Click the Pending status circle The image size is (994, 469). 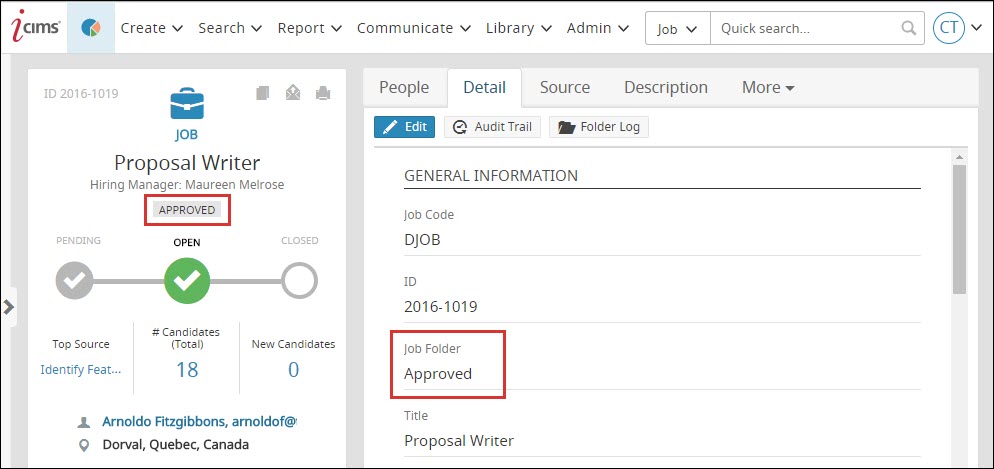point(74,280)
